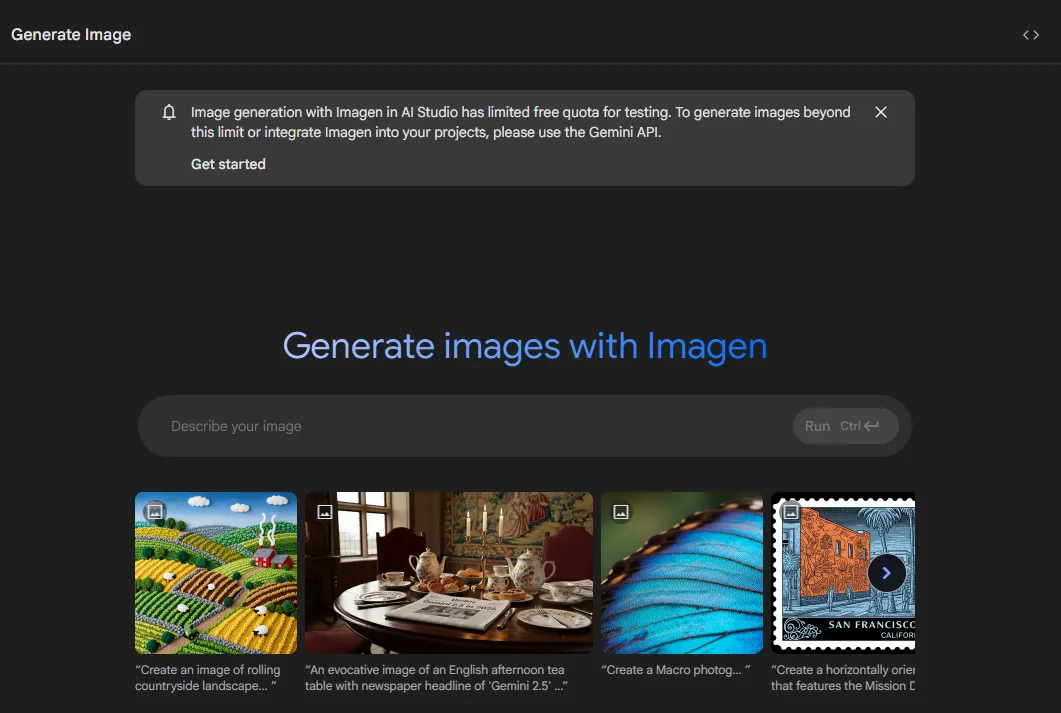
Task: Select the rolling countryside landscape prompt caption
Action: pos(208,678)
